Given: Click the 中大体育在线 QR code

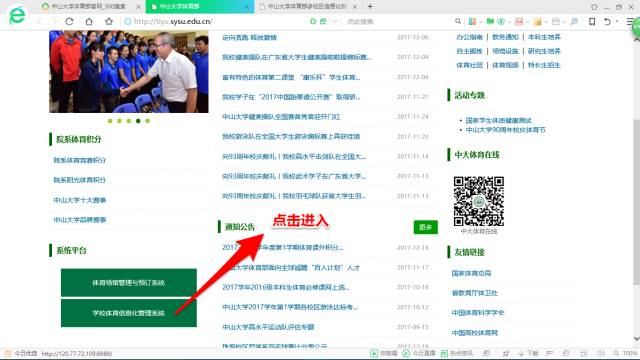Looking at the screenshot, I should point(479,201).
